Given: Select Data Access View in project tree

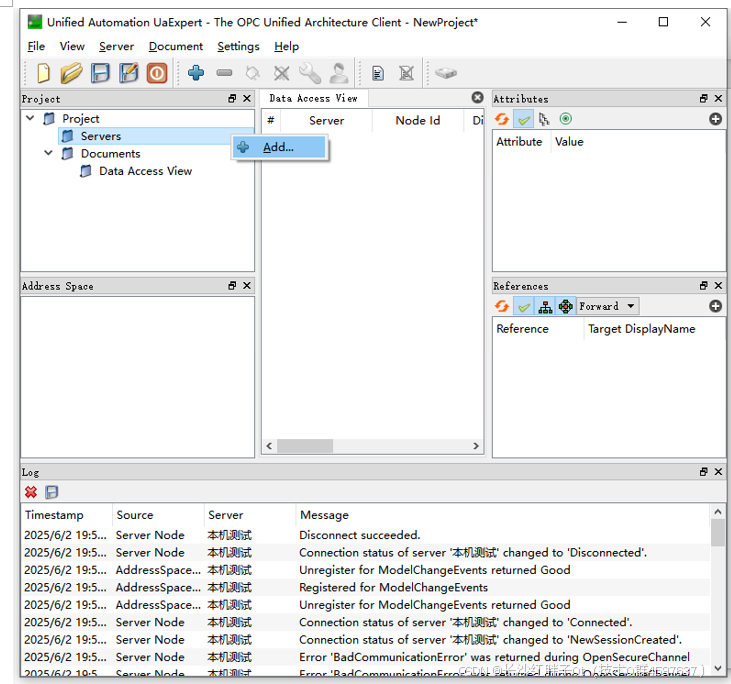Looking at the screenshot, I should (145, 171).
